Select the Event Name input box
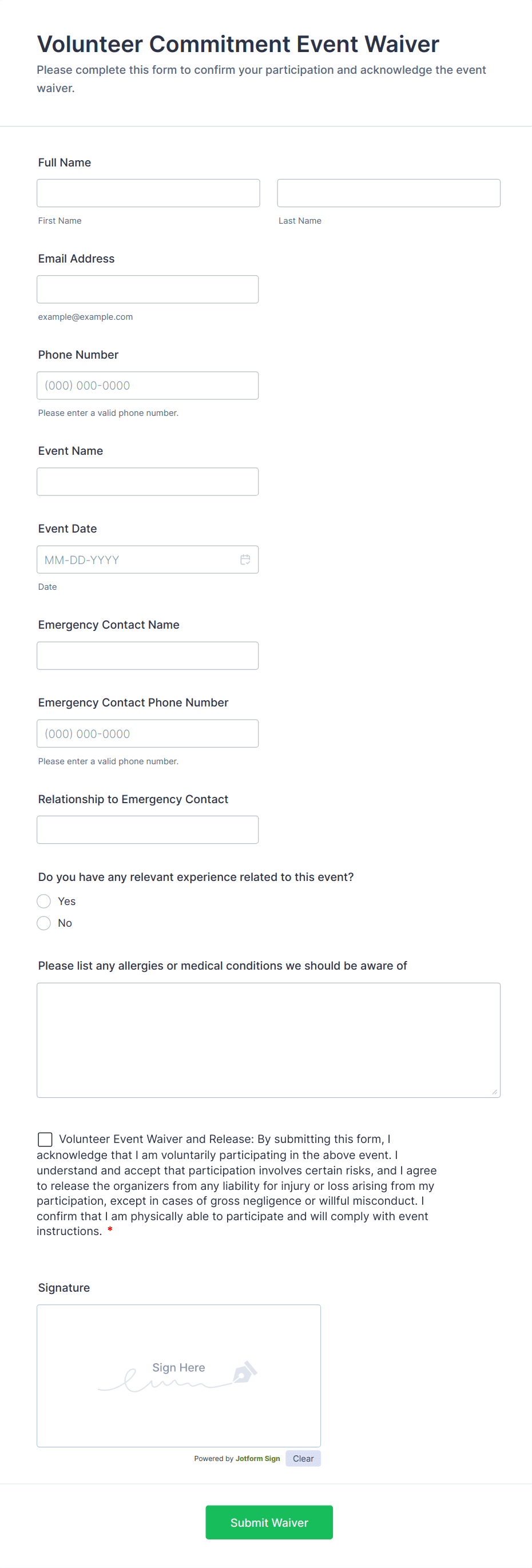 (x=148, y=482)
